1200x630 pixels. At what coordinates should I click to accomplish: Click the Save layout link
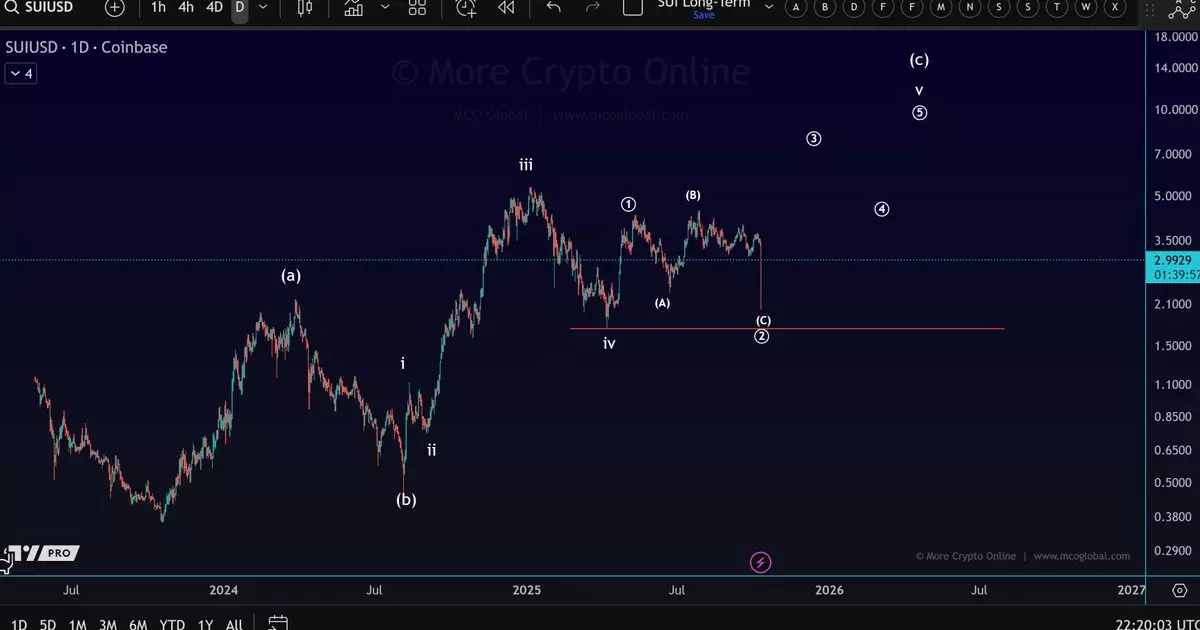coord(704,15)
